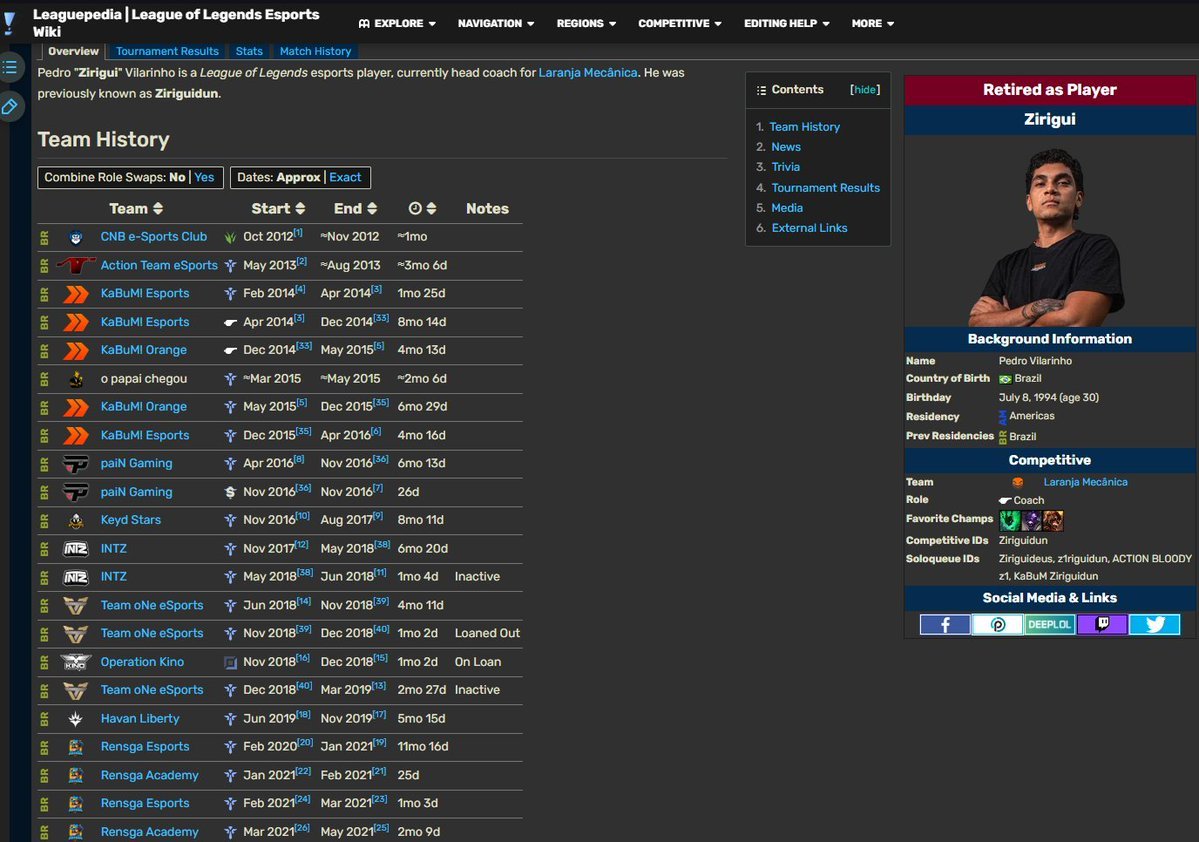This screenshot has width=1199, height=842.
Task: Switch to the Match History tab
Action: 315,51
